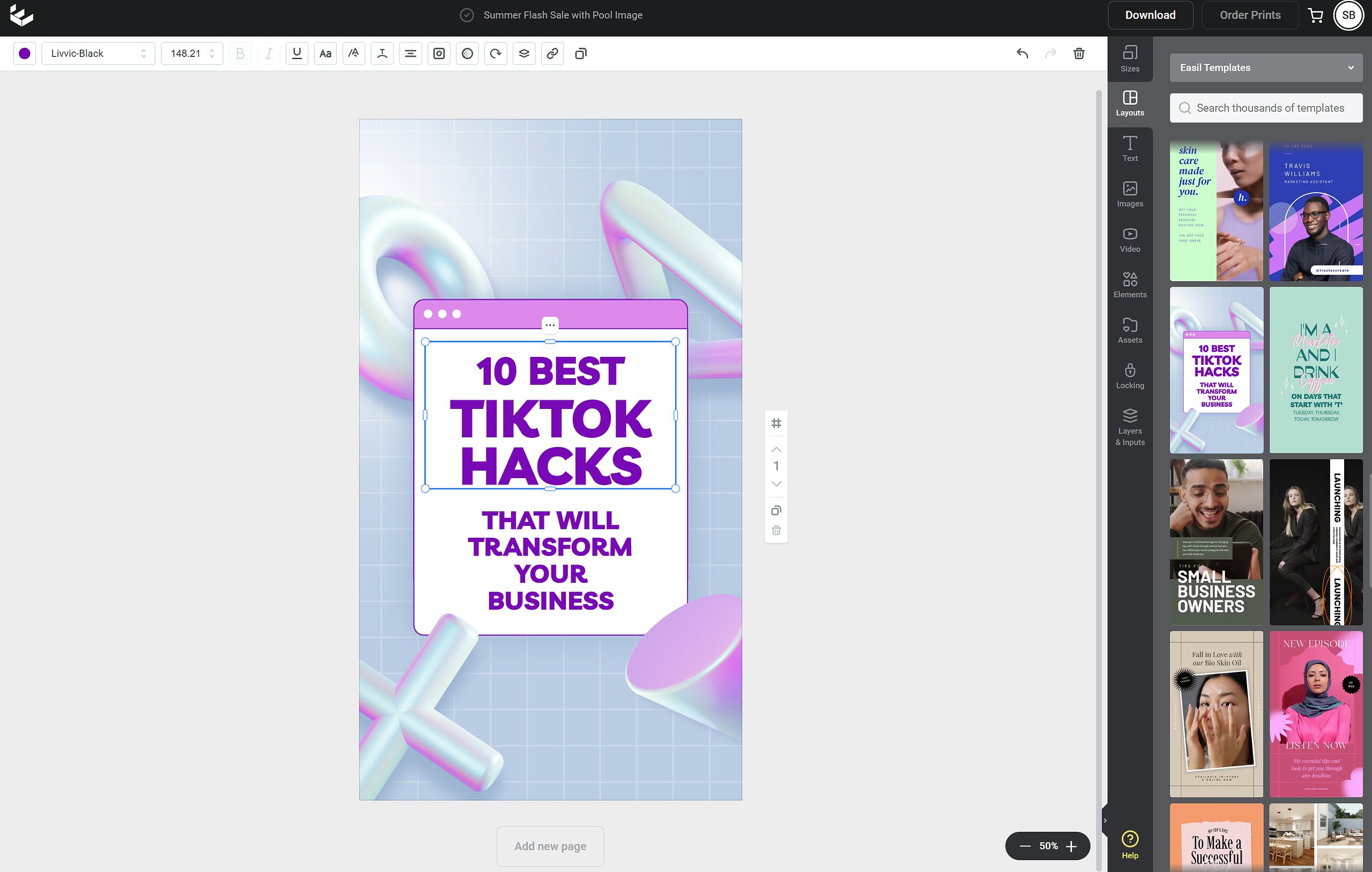
Task: Click Add new page button
Action: pos(550,846)
